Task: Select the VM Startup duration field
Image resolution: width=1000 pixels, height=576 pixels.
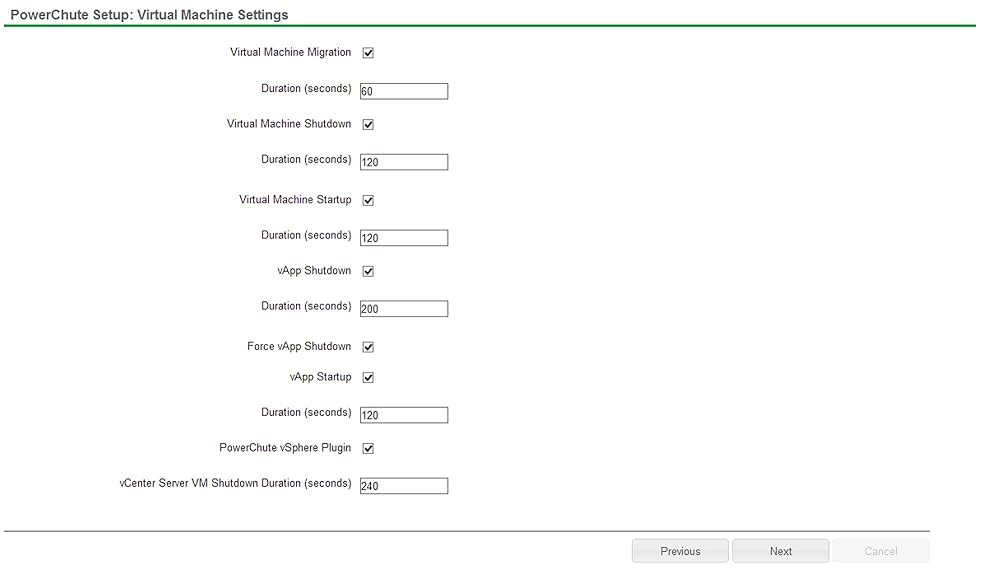Action: [x=404, y=238]
